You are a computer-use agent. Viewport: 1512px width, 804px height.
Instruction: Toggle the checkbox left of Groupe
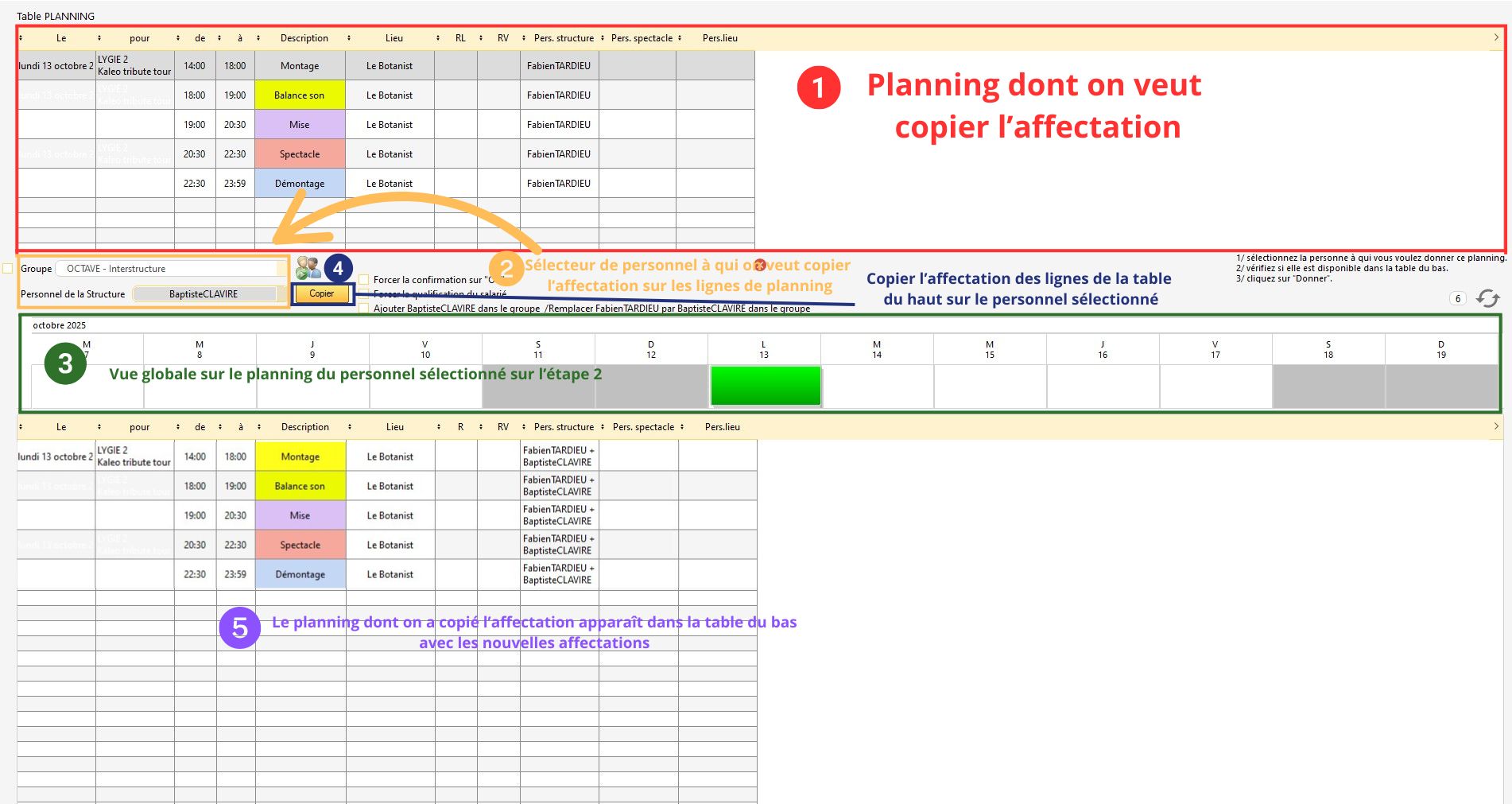(x=8, y=269)
